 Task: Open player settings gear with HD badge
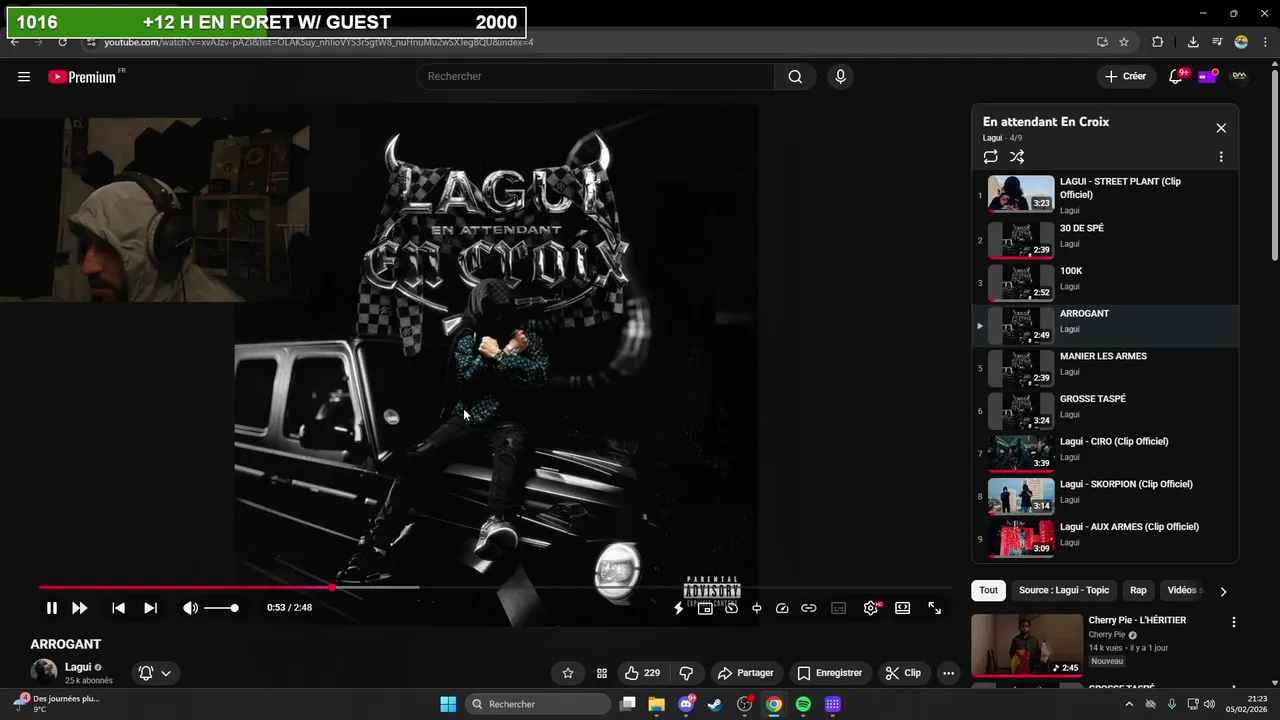(x=871, y=608)
